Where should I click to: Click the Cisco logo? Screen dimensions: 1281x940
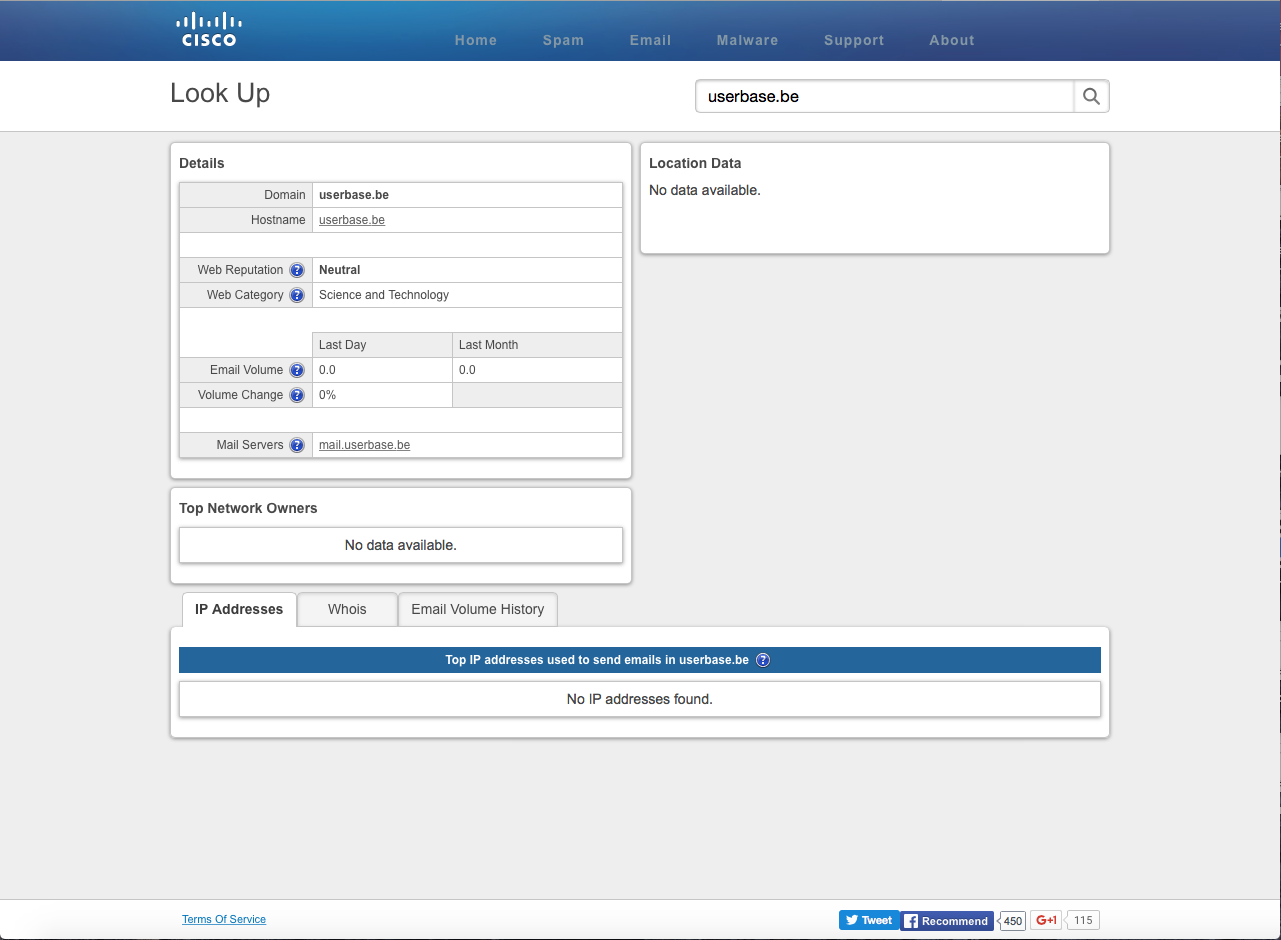[209, 30]
